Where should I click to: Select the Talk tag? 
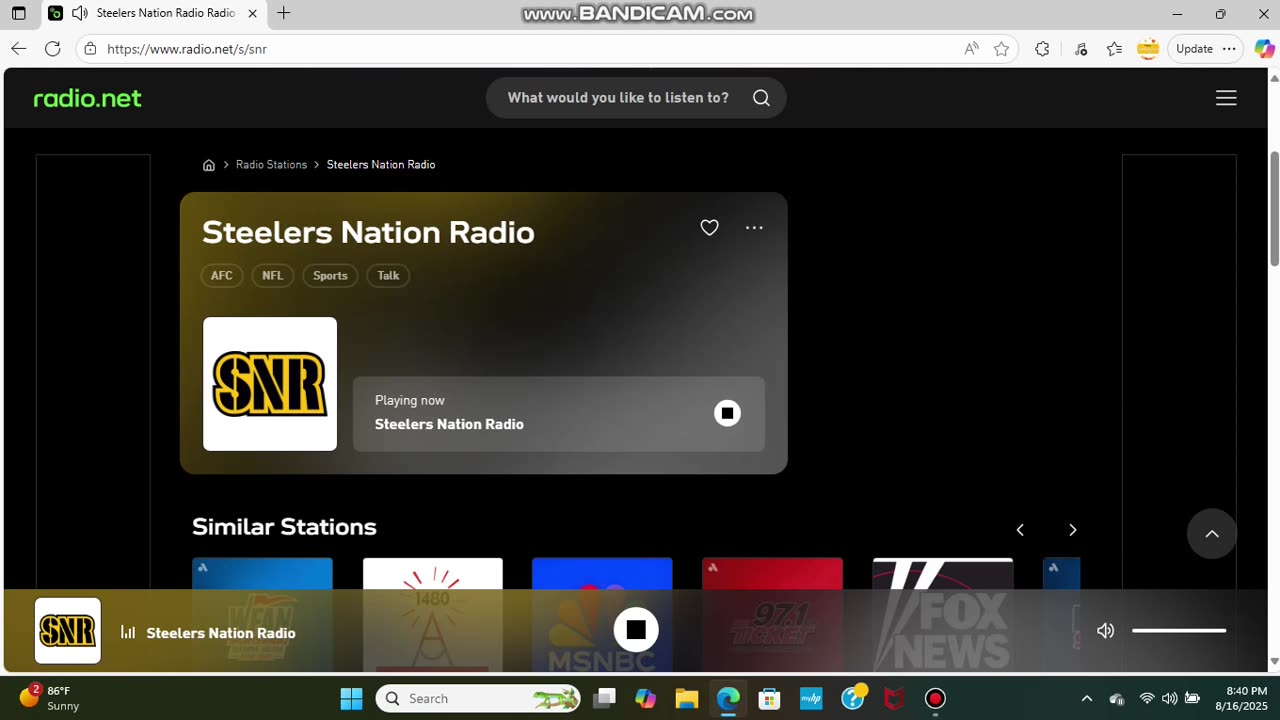(x=388, y=276)
